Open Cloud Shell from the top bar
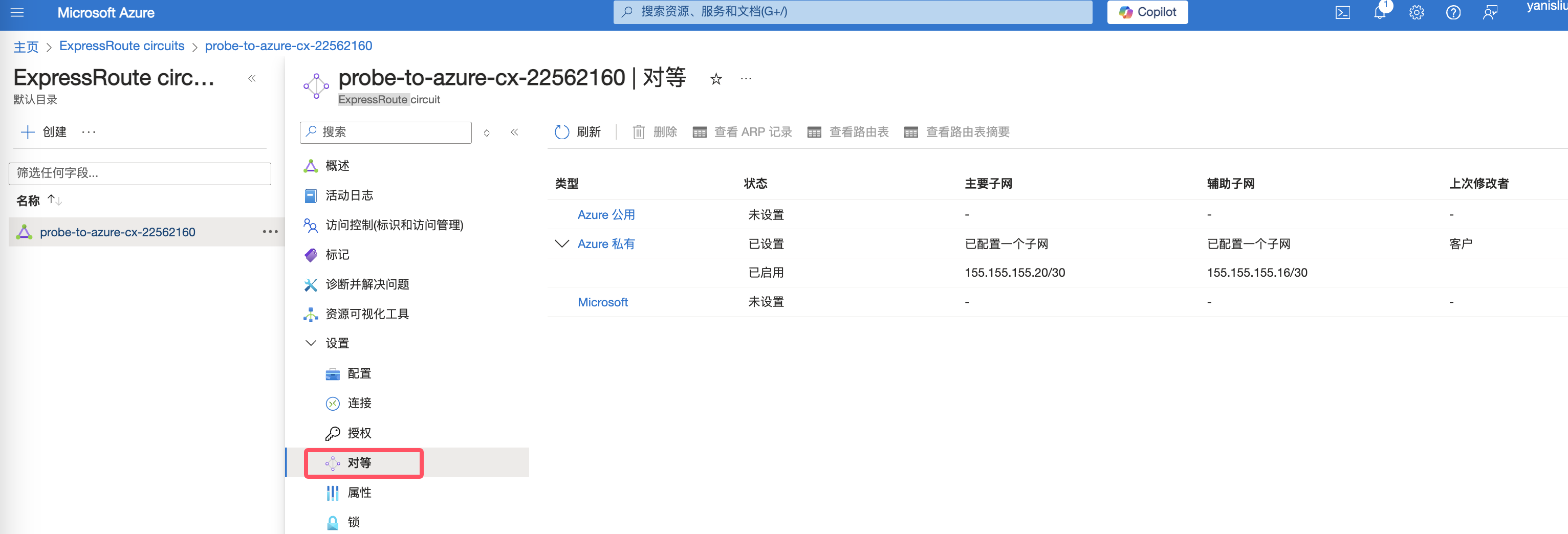The width and height of the screenshot is (1568, 534). [x=1343, y=12]
